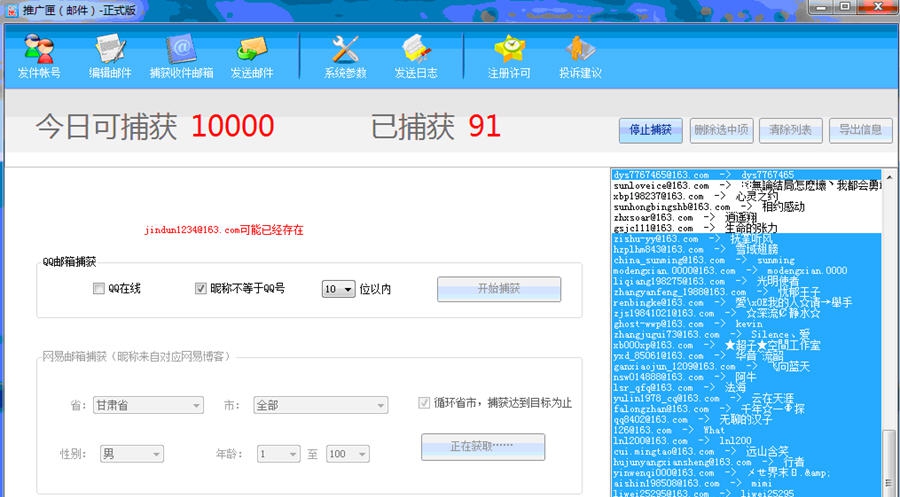The width and height of the screenshot is (900, 497).
Task: Maximize the 推广匣 window
Action: [x=845, y=6]
